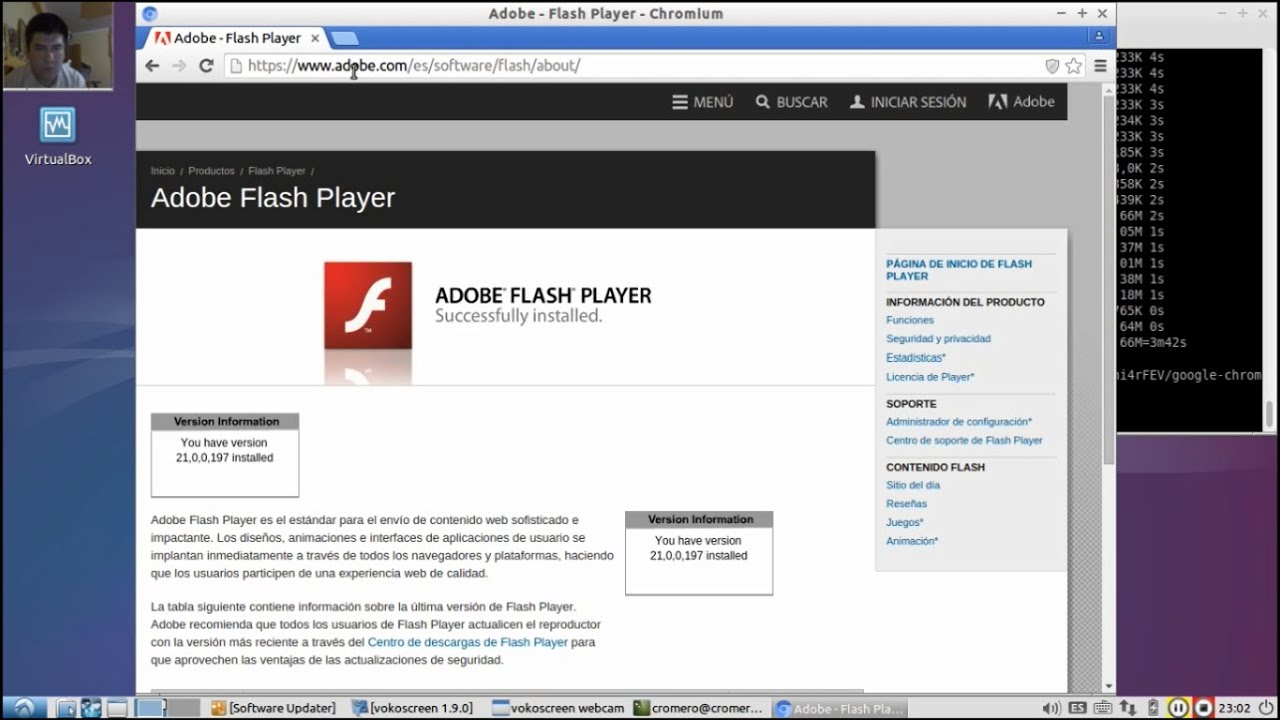Screen dimensions: 1280x720
Task: Open the Animación sidebar link
Action: (x=912, y=541)
